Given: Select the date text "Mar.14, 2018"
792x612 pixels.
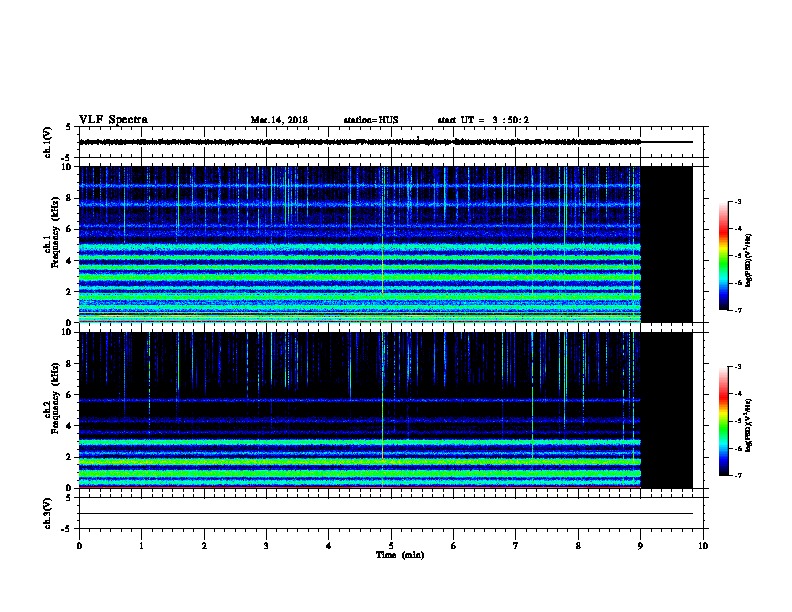Looking at the screenshot, I should point(279,120).
